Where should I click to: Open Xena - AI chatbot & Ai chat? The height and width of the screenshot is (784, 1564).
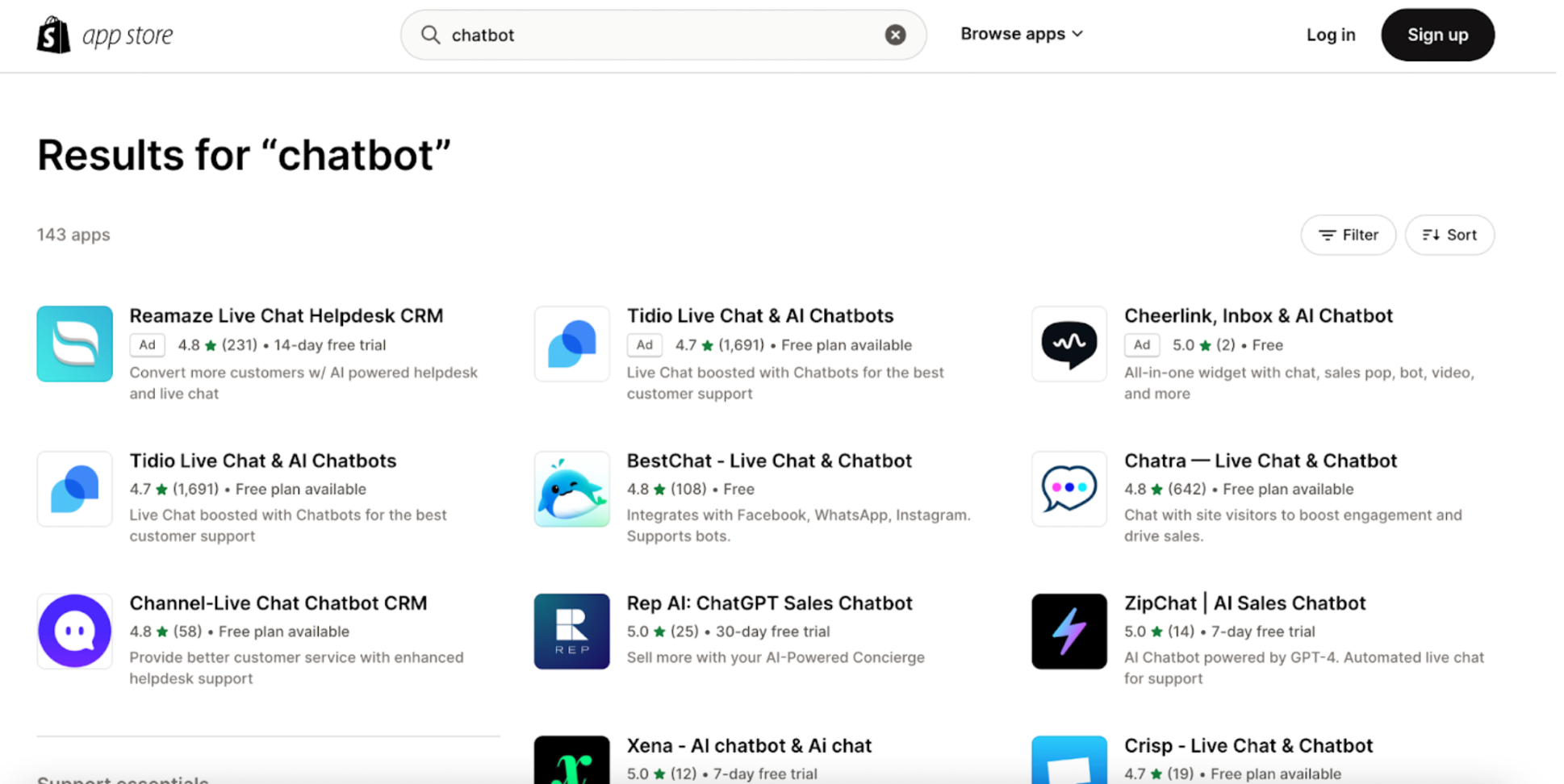point(749,745)
